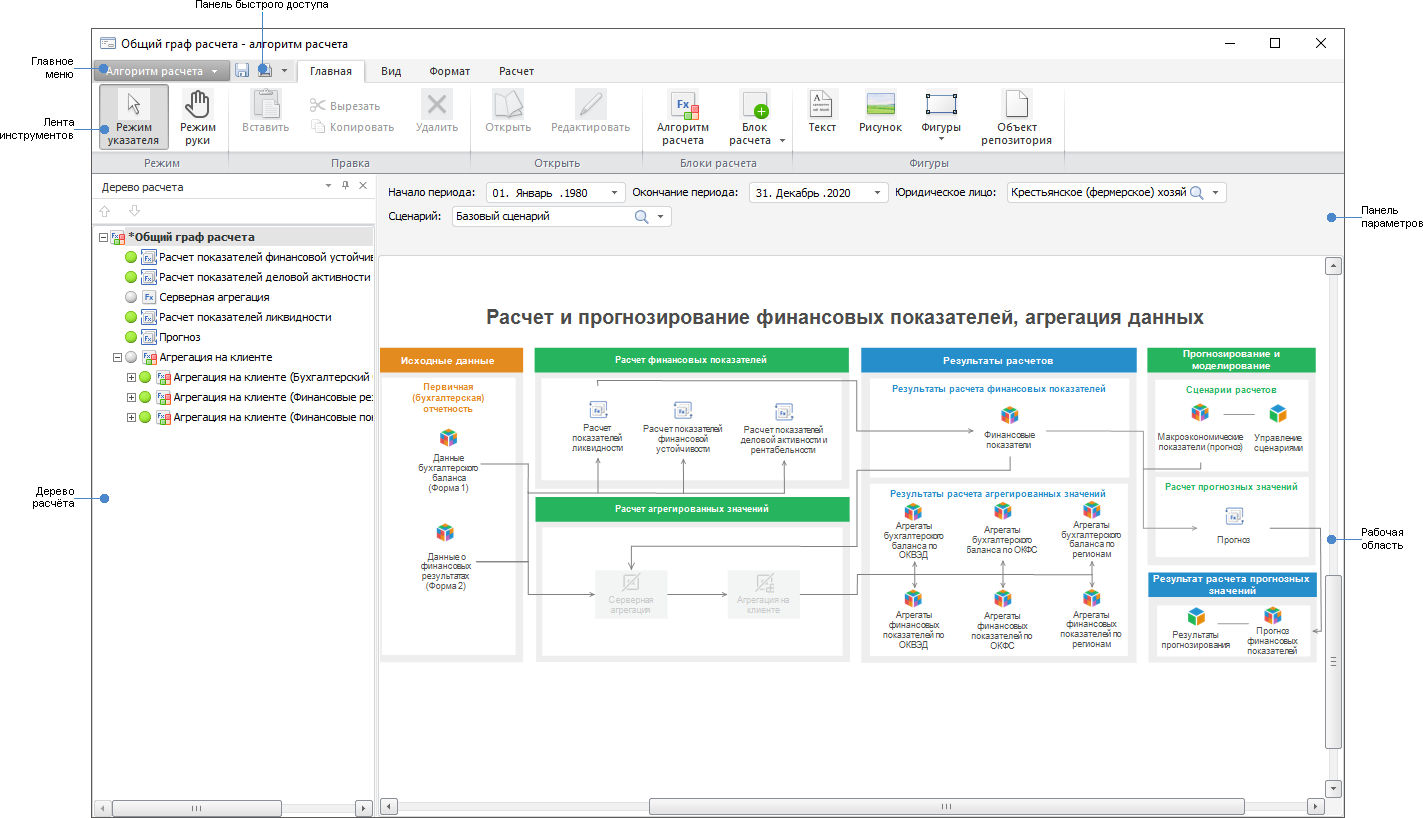Select the Режим указателя tool
Screen dimensions: 1423x818
(134, 115)
